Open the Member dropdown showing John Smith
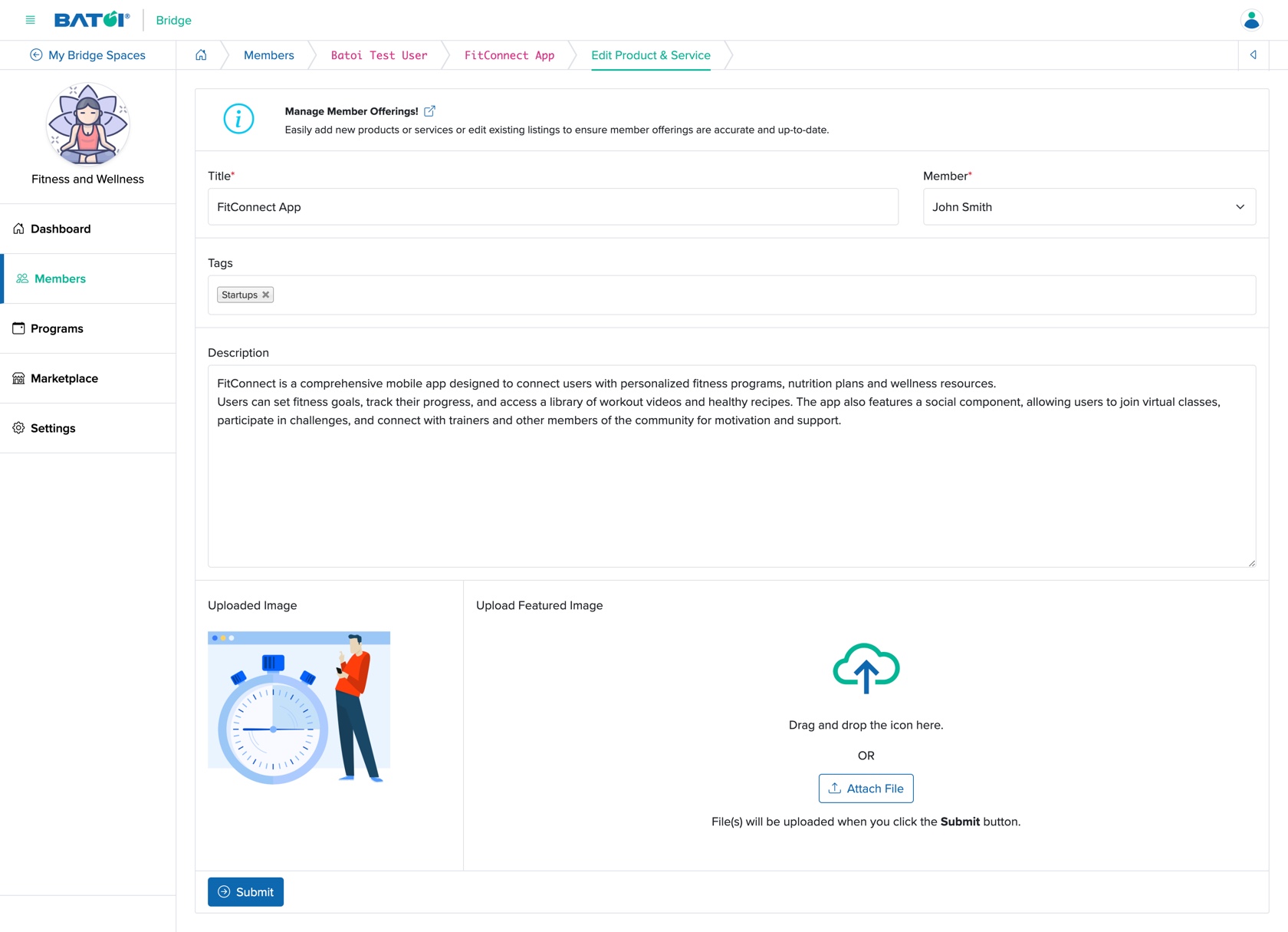The image size is (1288, 932). click(1089, 207)
